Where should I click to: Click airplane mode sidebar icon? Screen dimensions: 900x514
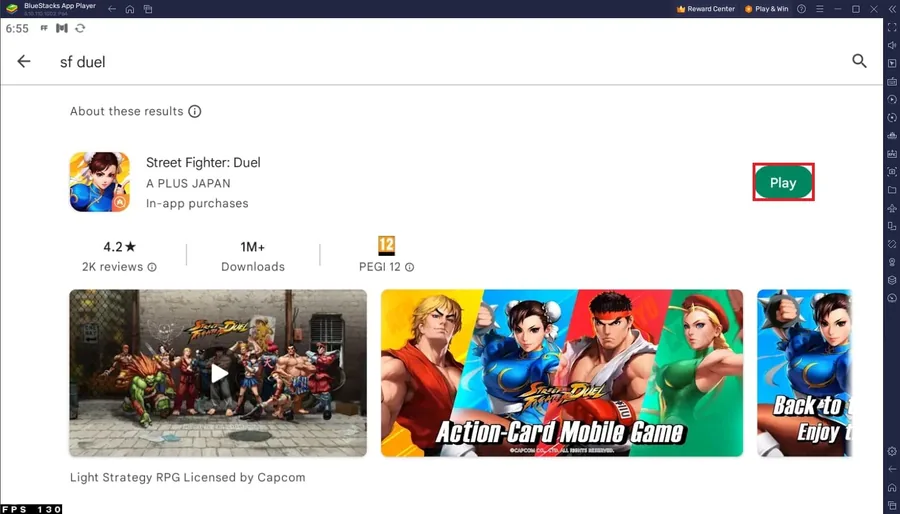tap(891, 208)
